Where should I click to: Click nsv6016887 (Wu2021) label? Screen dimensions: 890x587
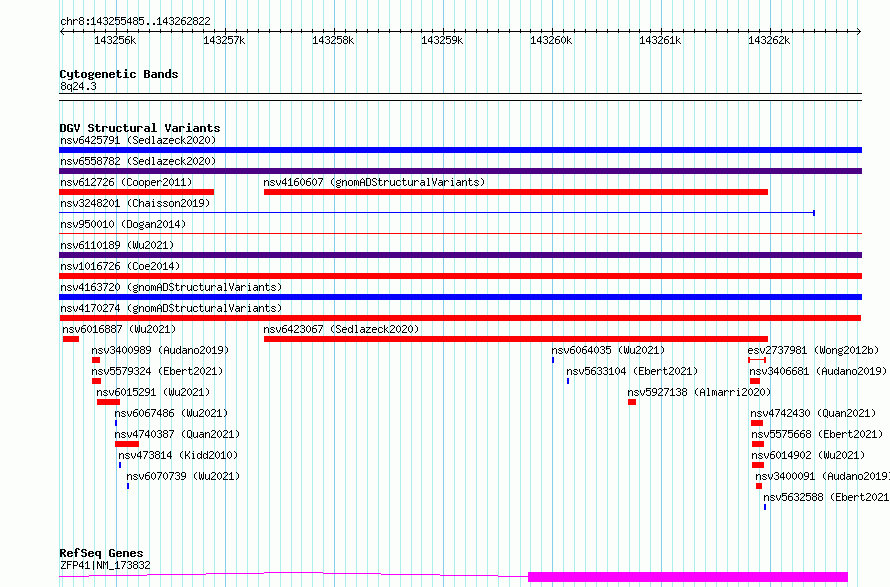[119, 329]
